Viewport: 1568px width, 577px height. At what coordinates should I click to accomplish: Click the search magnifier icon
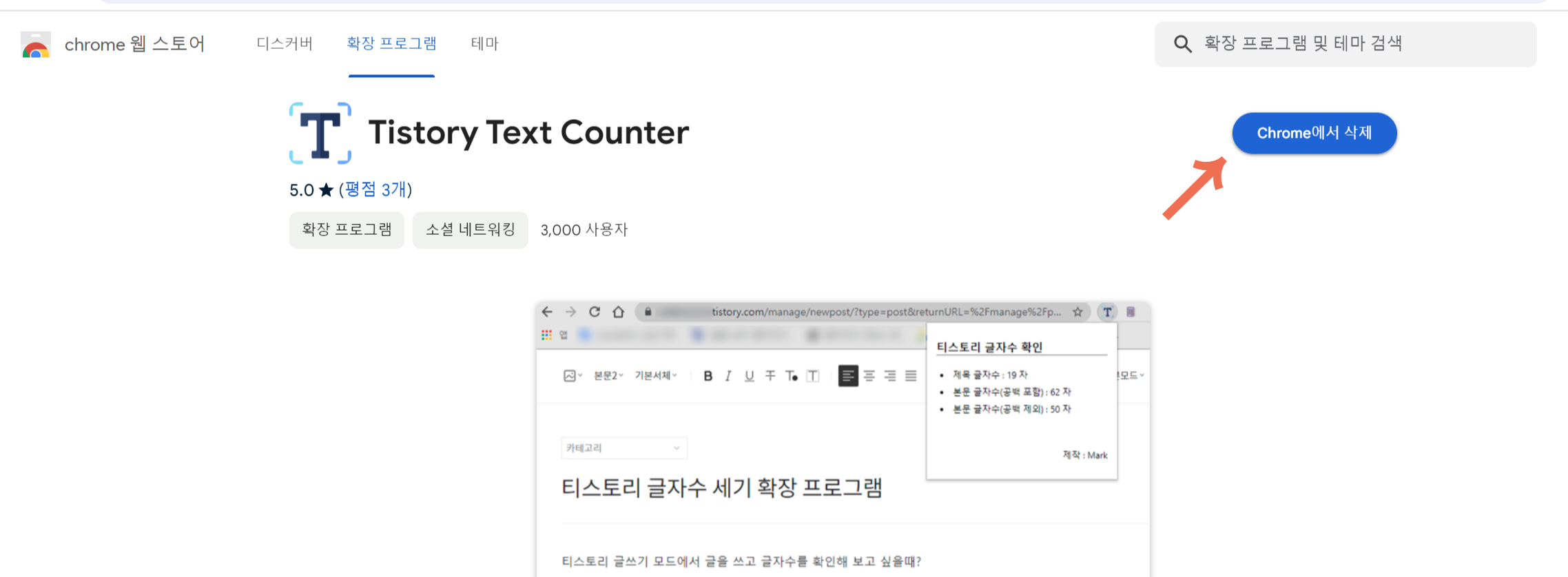(1183, 44)
